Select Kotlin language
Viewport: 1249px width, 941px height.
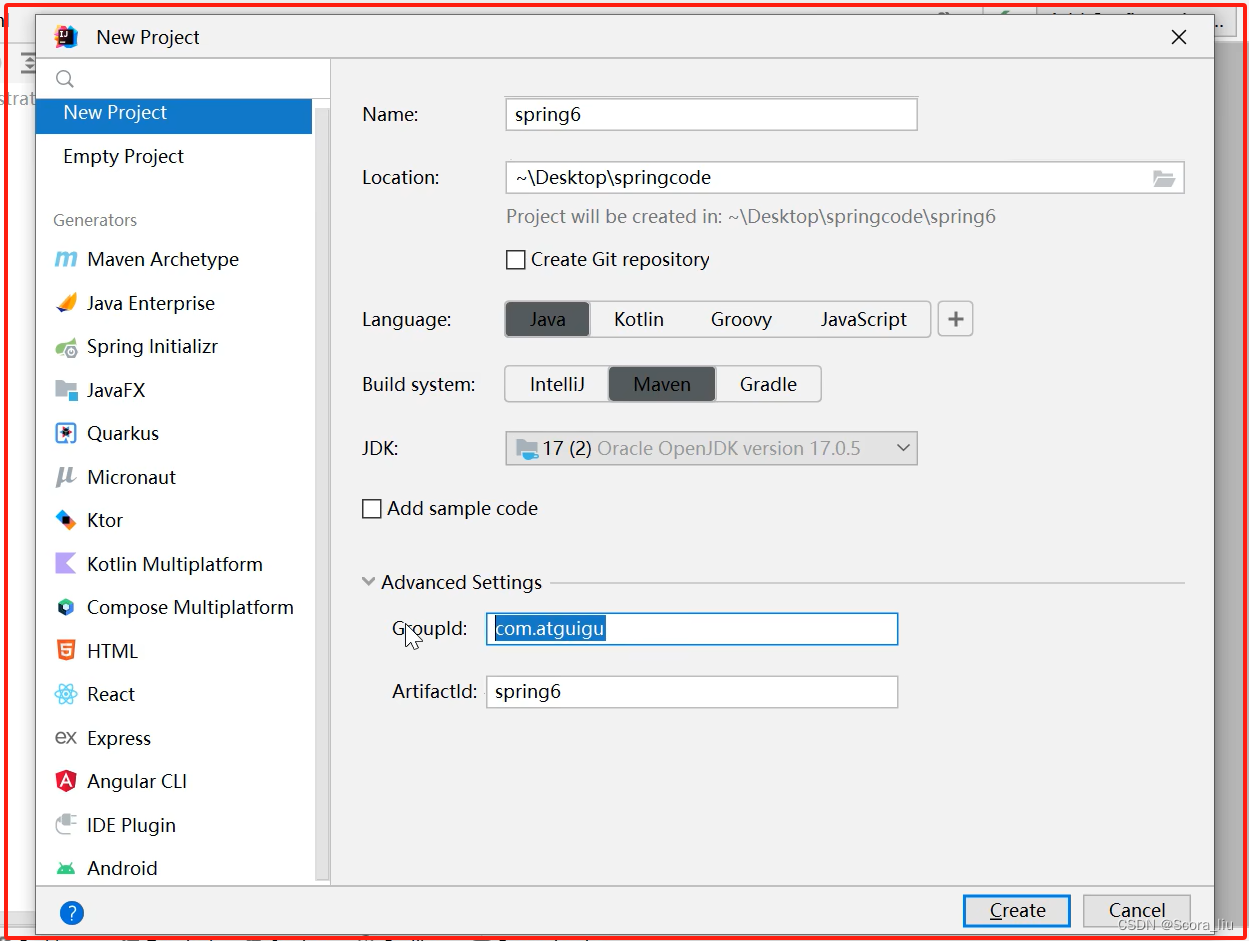(x=639, y=320)
